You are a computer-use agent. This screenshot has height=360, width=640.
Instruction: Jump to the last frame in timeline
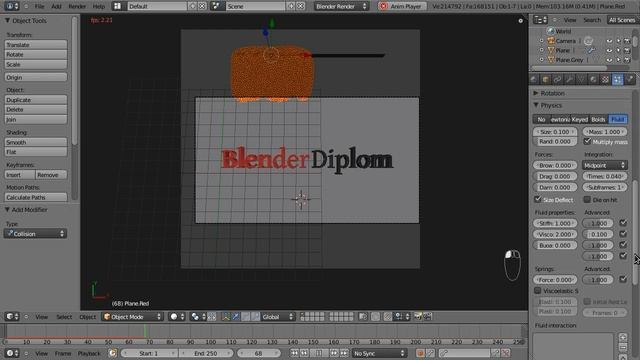(x=344, y=353)
